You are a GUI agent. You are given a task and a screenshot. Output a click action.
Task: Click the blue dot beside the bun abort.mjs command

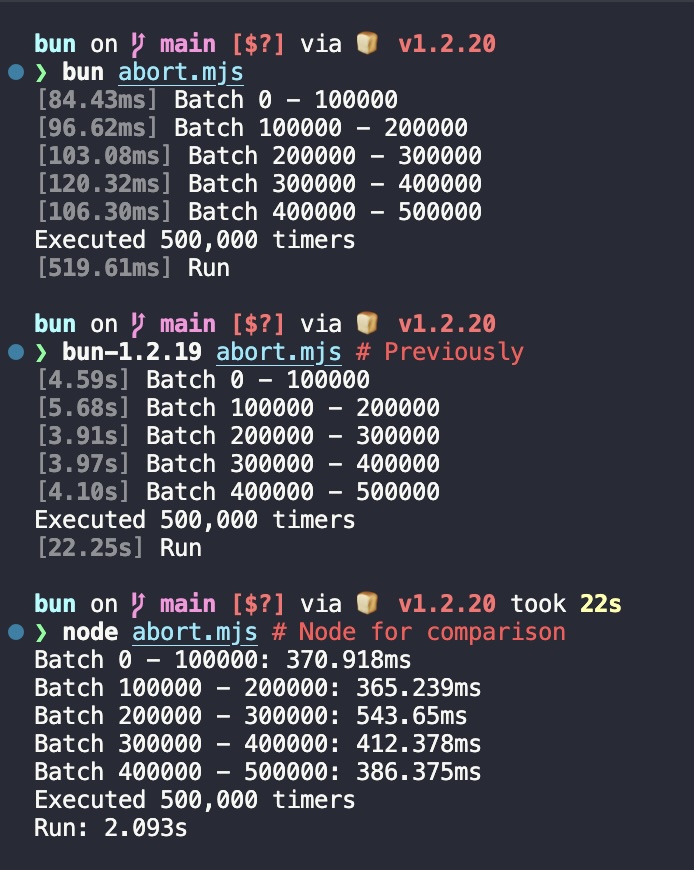point(15,72)
